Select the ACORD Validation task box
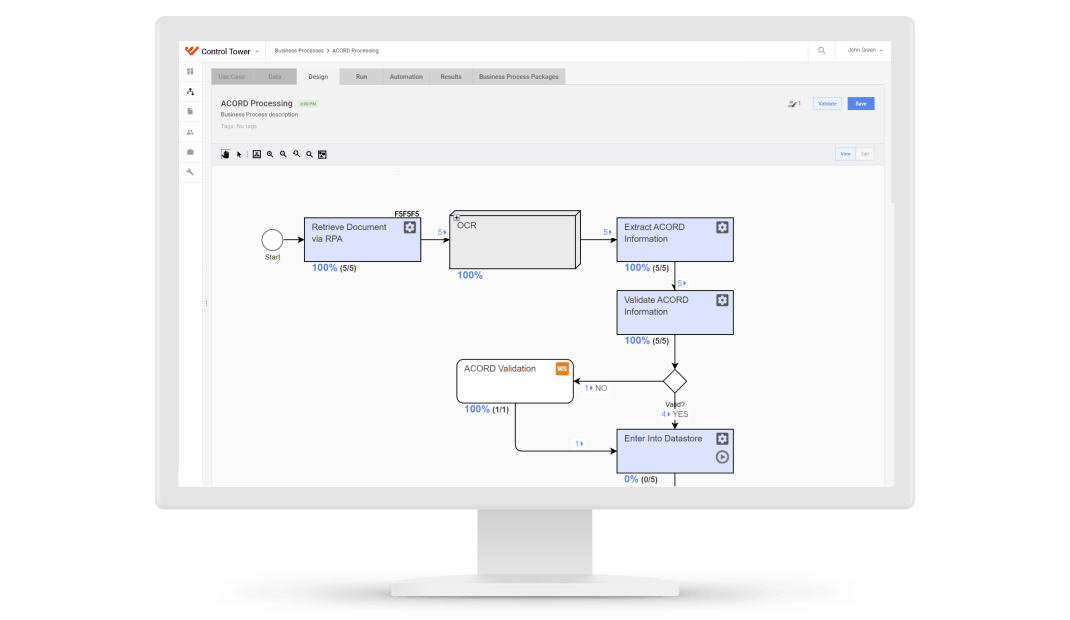 tap(515, 381)
